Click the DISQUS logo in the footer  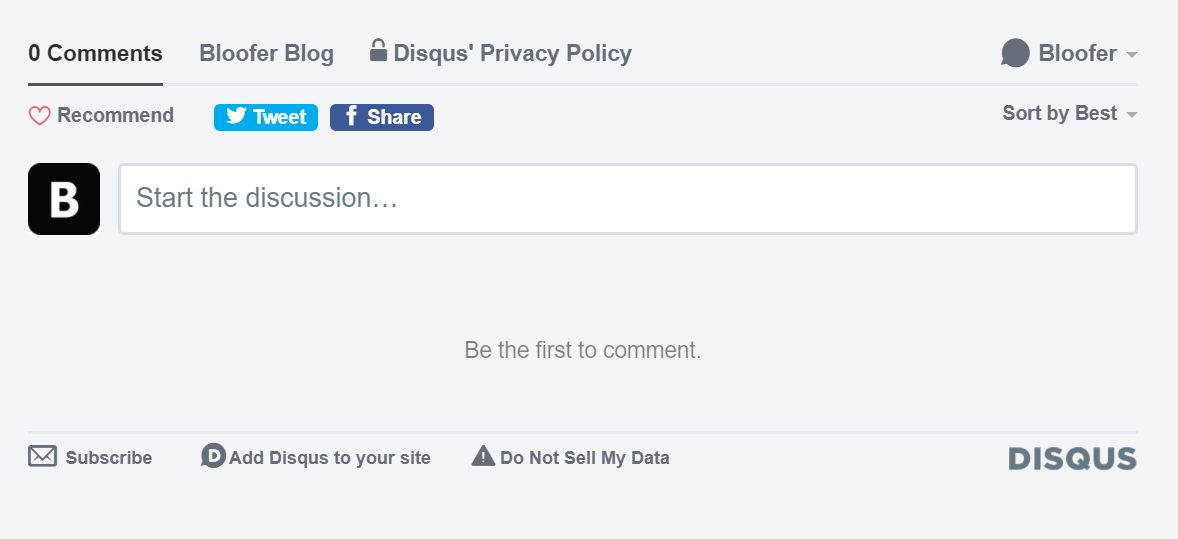coord(1072,459)
